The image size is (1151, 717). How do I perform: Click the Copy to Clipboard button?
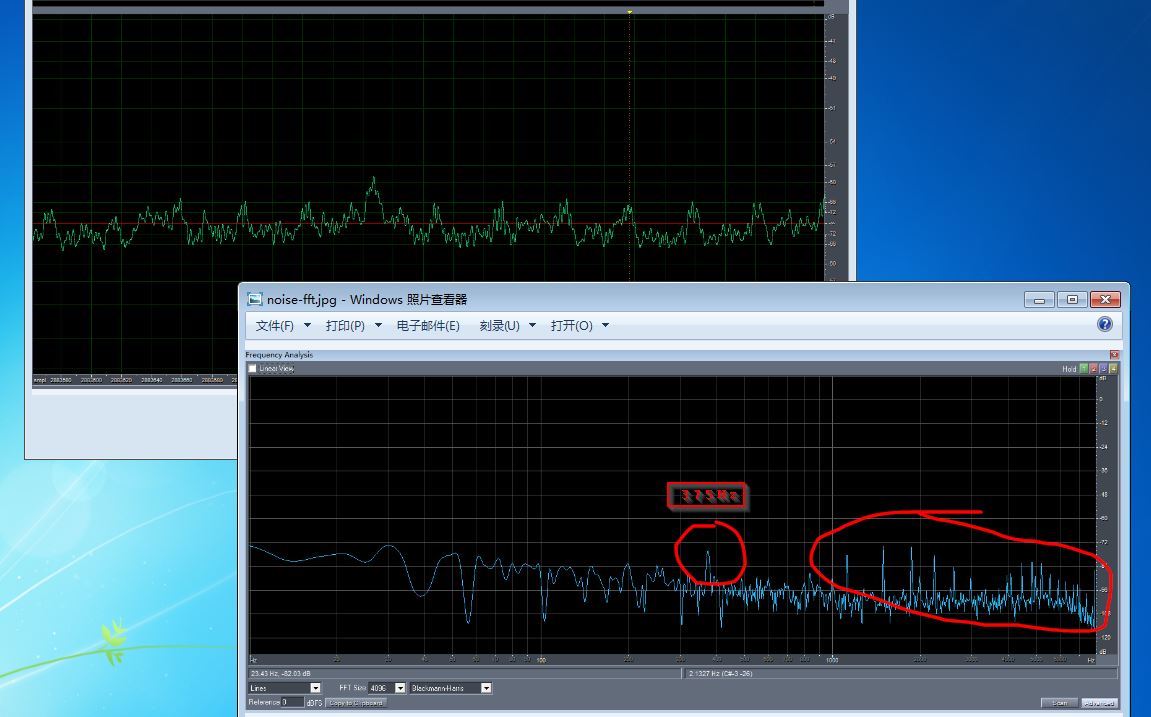click(356, 702)
